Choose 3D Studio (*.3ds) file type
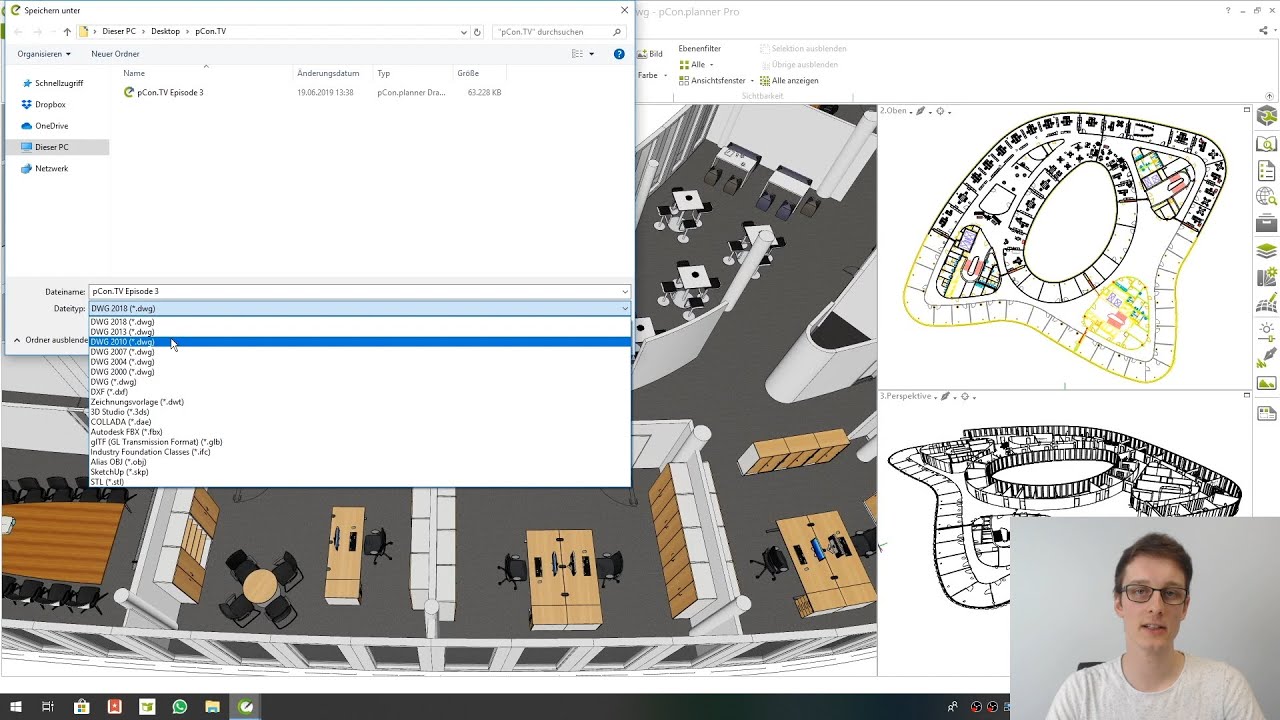The image size is (1280, 720). point(360,412)
